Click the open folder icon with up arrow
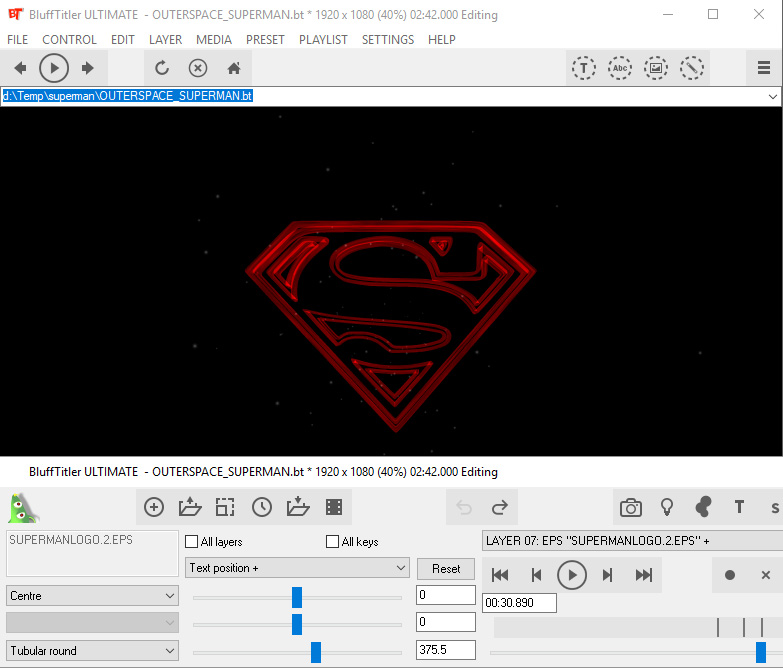Image resolution: width=783 pixels, height=668 pixels. tap(190, 507)
